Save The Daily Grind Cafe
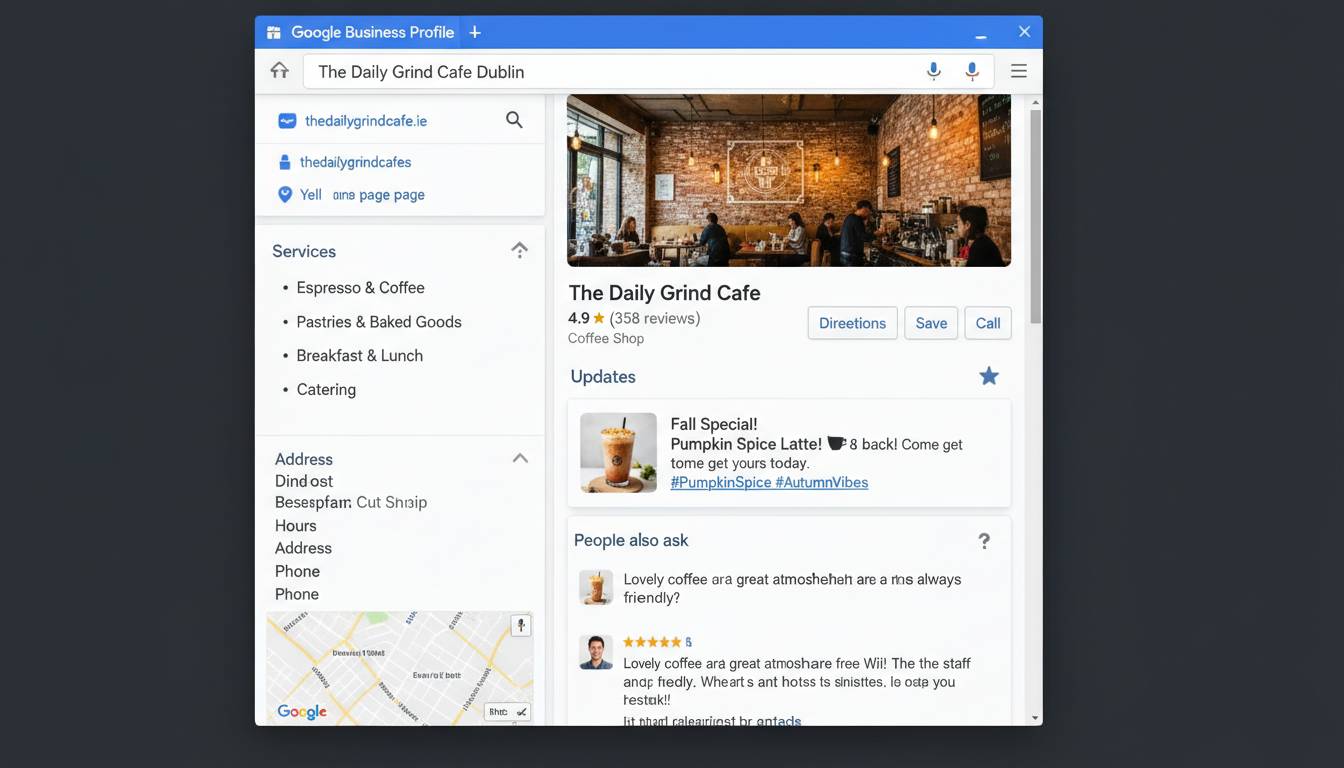 [x=931, y=323]
